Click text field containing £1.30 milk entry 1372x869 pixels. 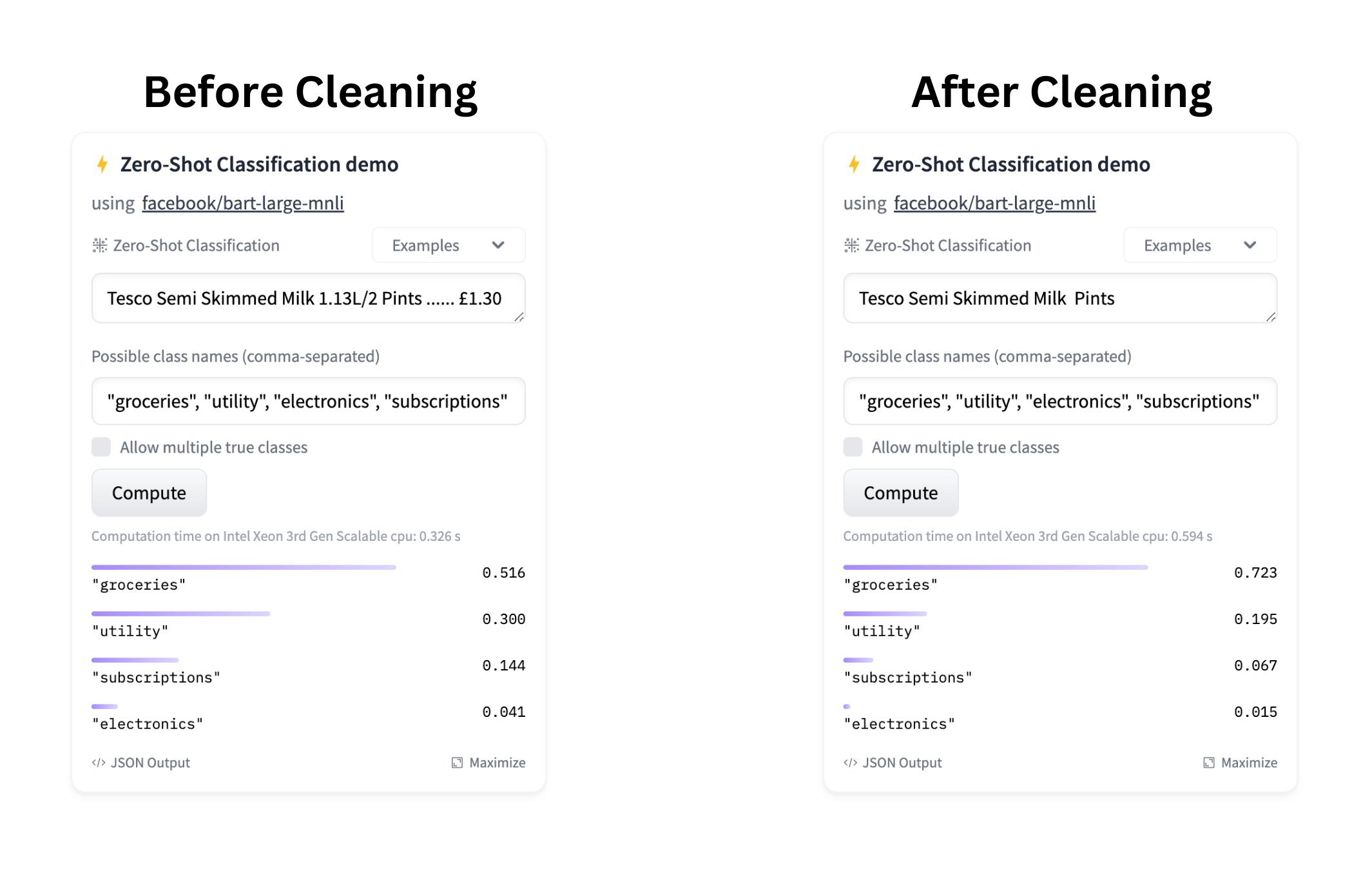308,298
